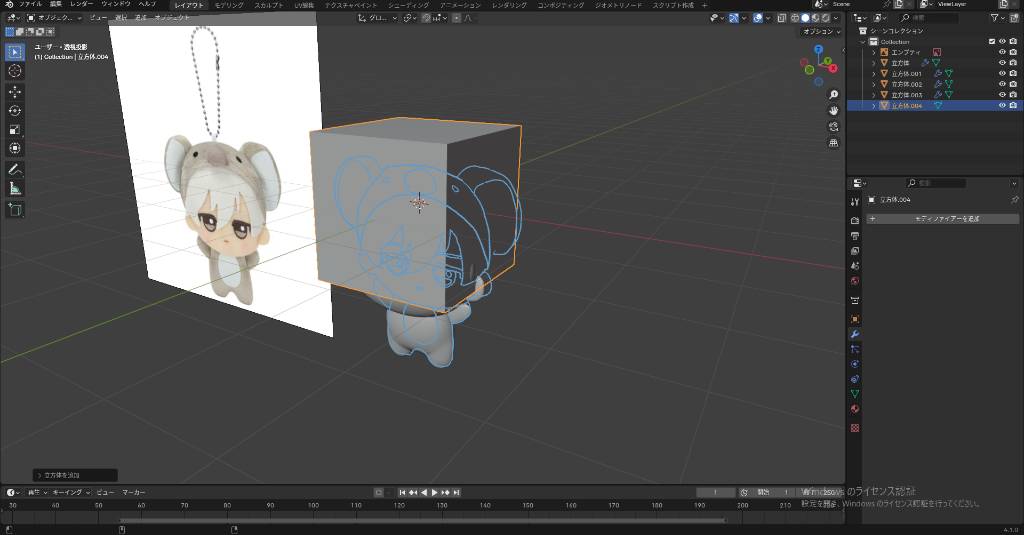
Task: Switch perspective/orthographic with the grid icon
Action: point(833,143)
